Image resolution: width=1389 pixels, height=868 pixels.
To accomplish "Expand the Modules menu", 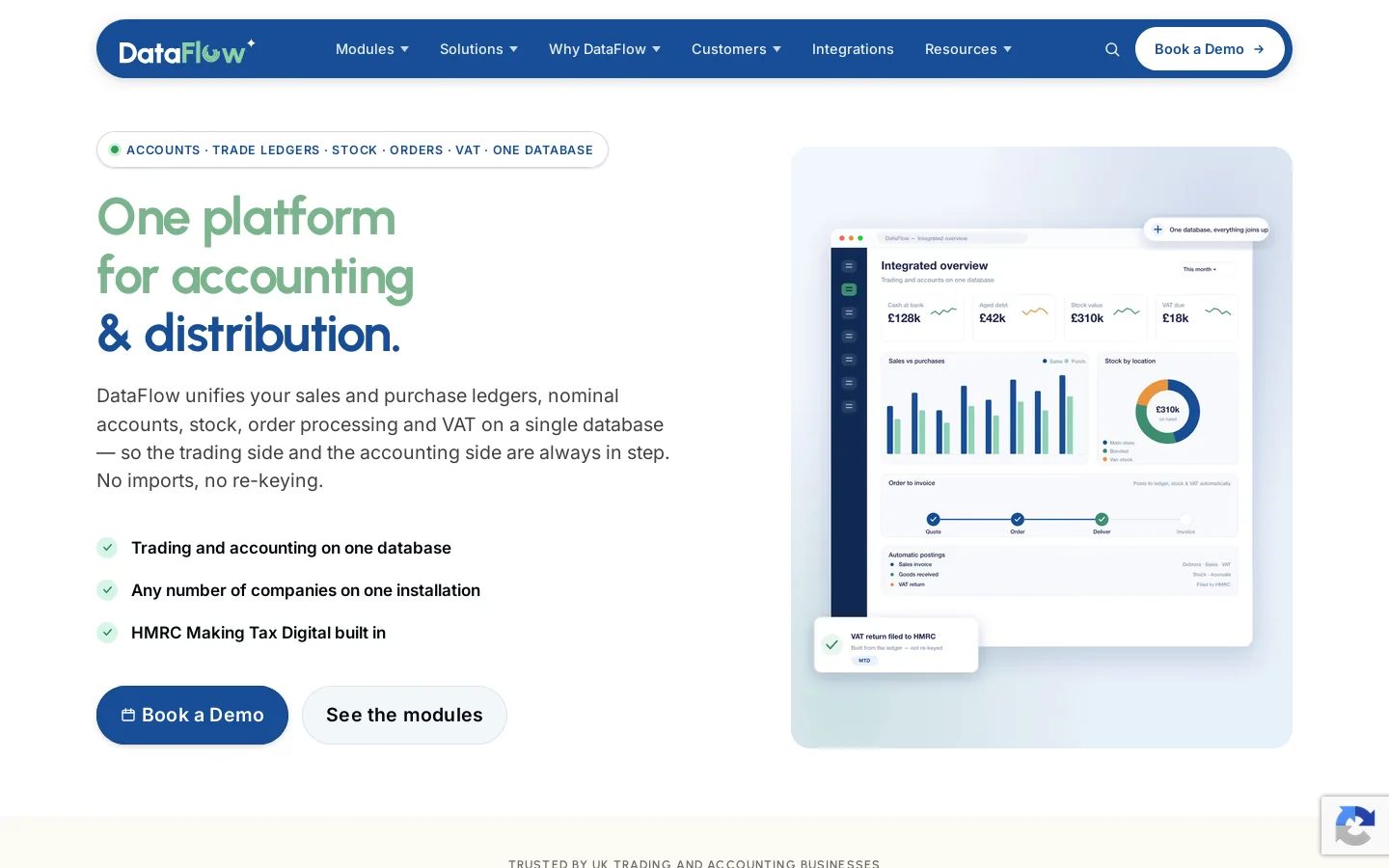I will point(372,49).
